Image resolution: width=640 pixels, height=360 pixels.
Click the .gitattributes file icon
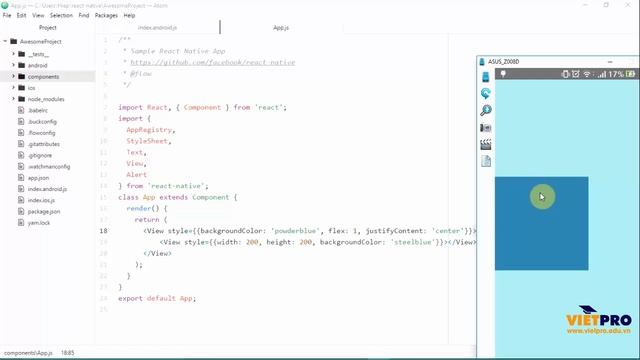pyautogui.click(x=21, y=144)
